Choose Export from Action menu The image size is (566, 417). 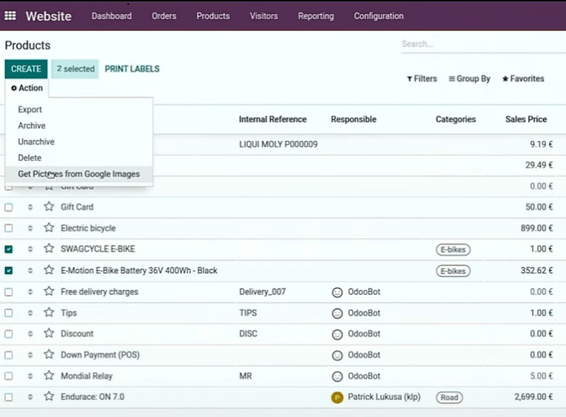pos(30,109)
